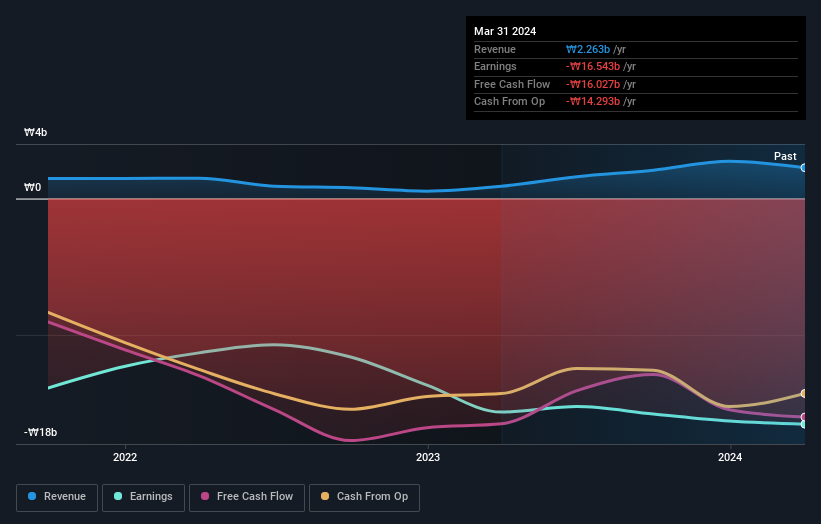Click the Earnings row label in tooltip

click(x=495, y=66)
